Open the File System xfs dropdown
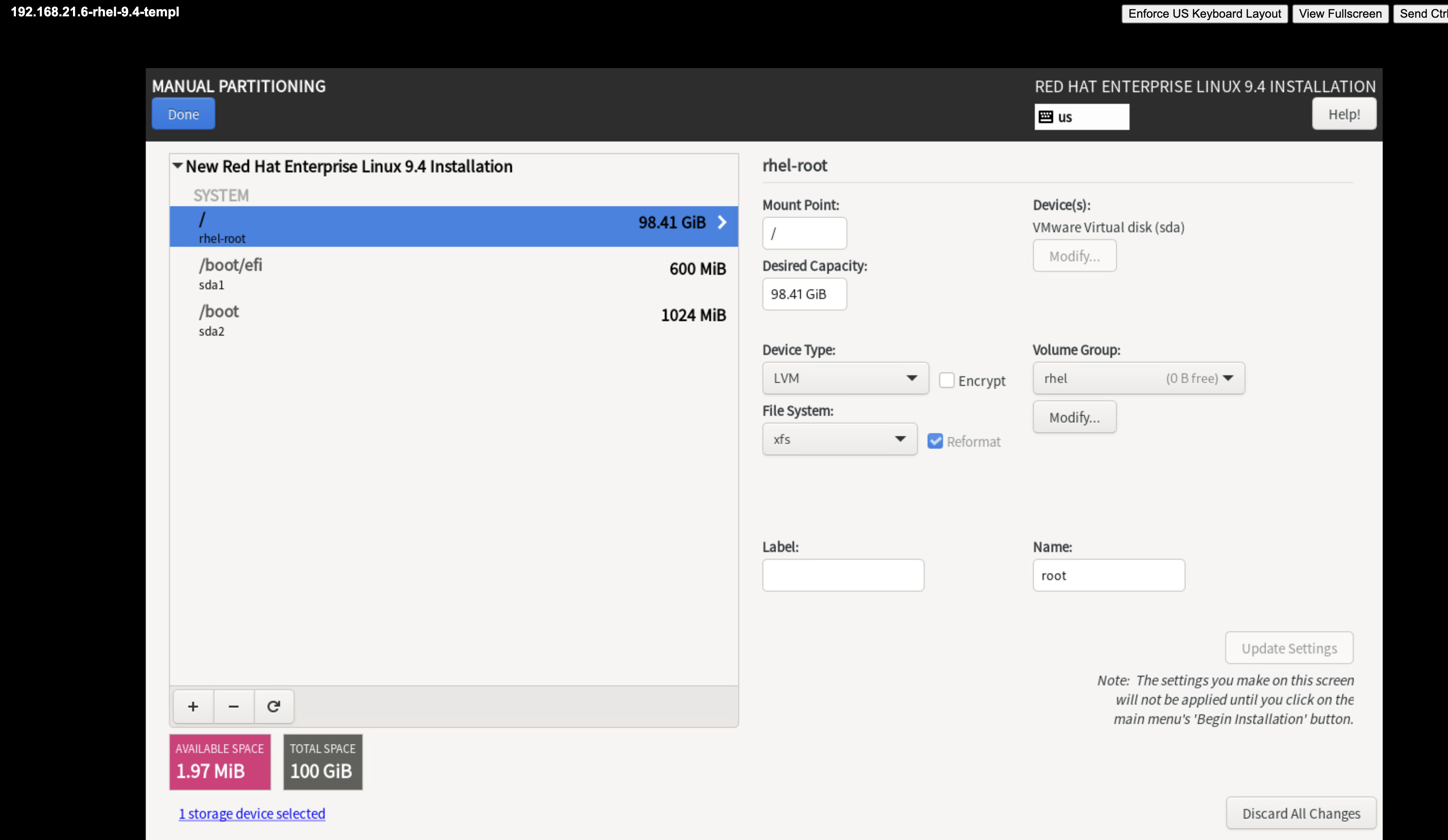Image resolution: width=1448 pixels, height=840 pixels. coord(839,439)
